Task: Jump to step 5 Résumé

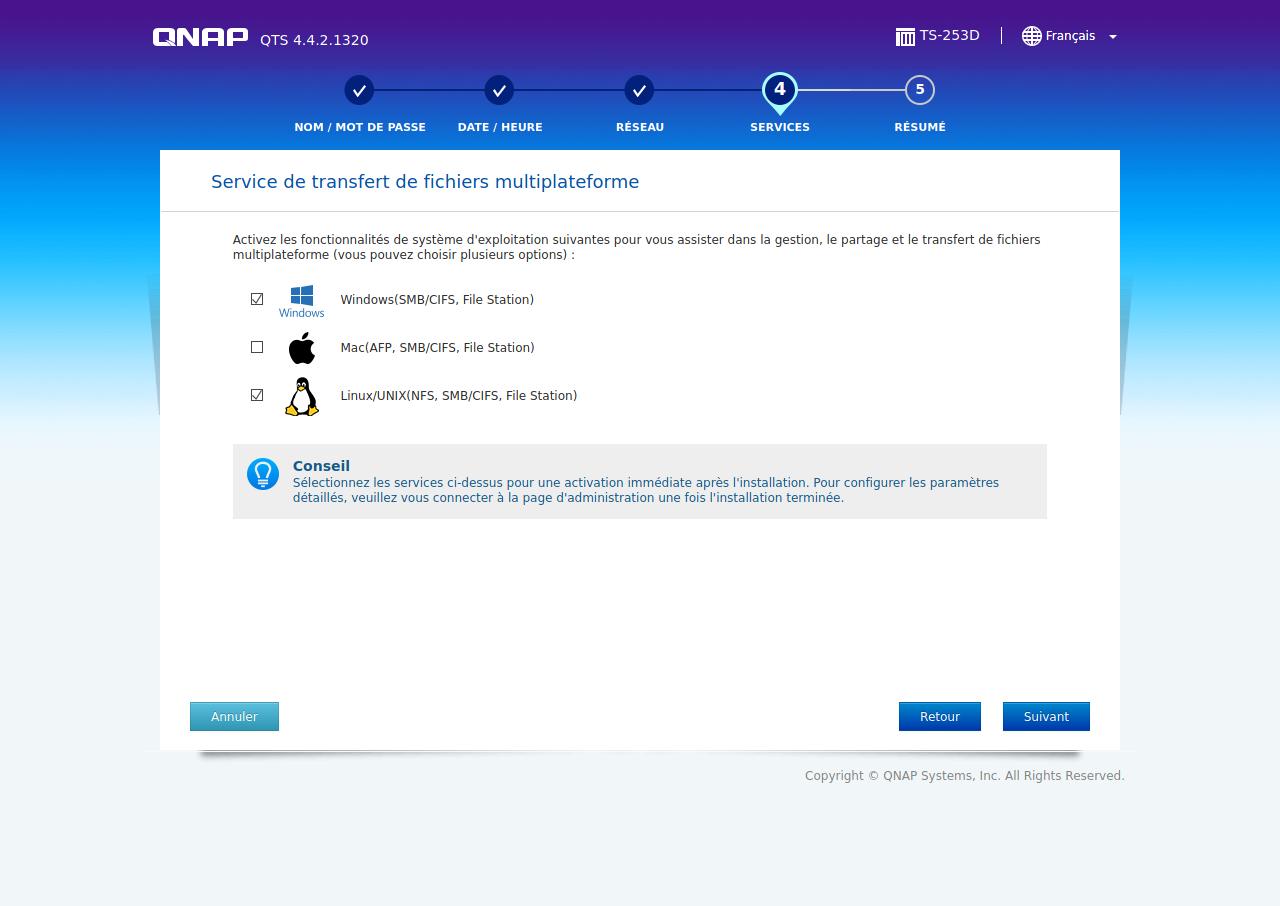Action: coord(919,91)
